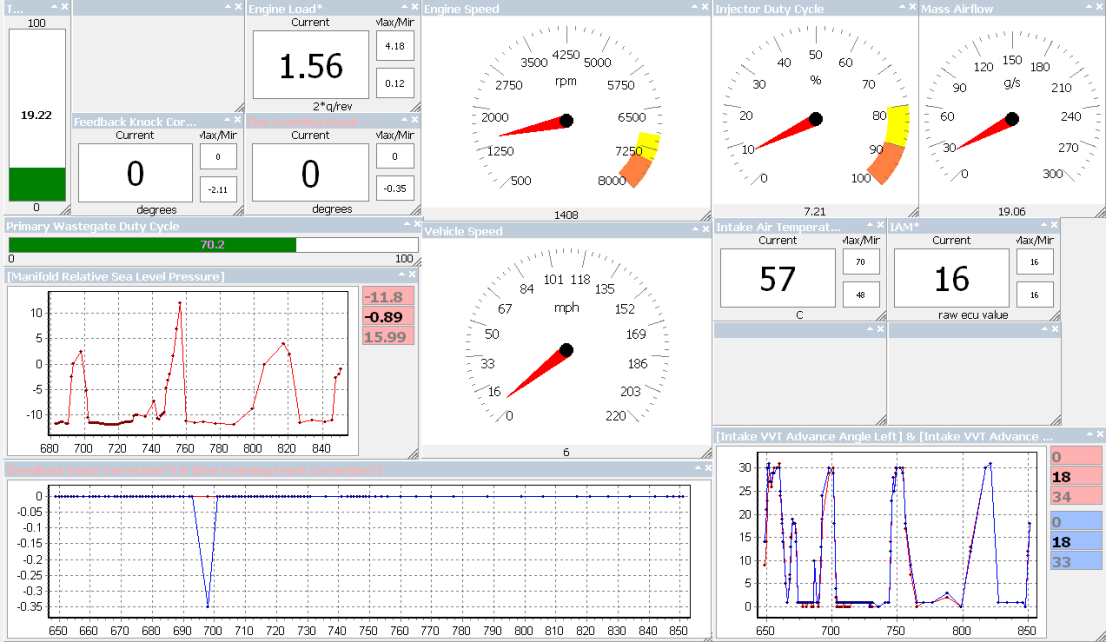Close the Injector Duty Cycle panel
The image size is (1106, 642).
pyautogui.click(x=910, y=8)
